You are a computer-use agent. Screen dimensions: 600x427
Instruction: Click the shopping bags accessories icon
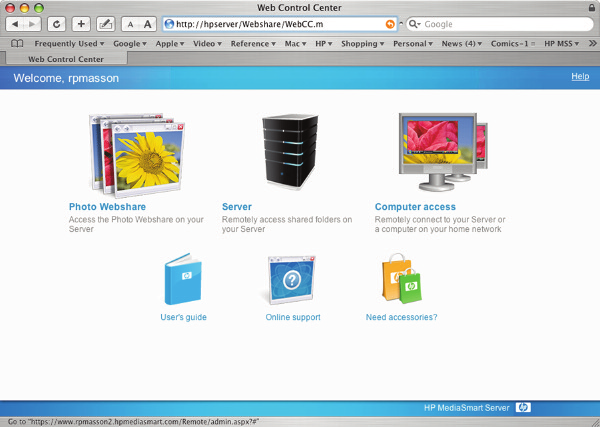pos(401,279)
